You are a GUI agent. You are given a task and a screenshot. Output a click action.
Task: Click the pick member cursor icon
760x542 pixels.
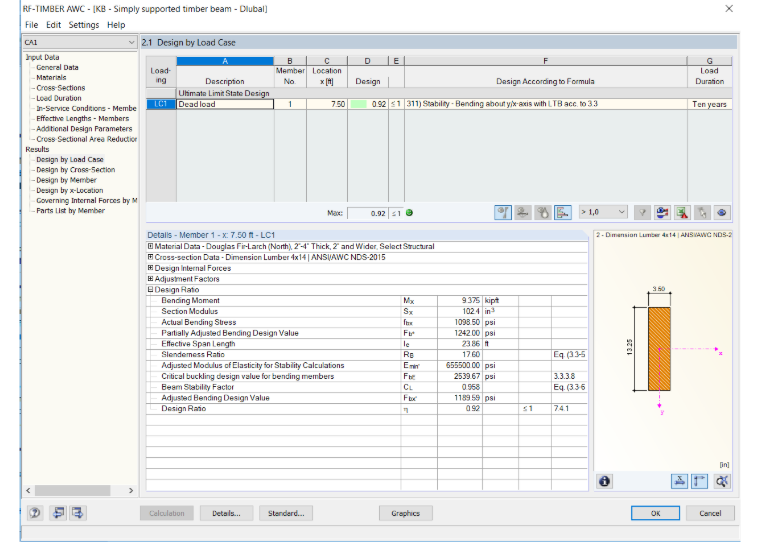pos(702,212)
